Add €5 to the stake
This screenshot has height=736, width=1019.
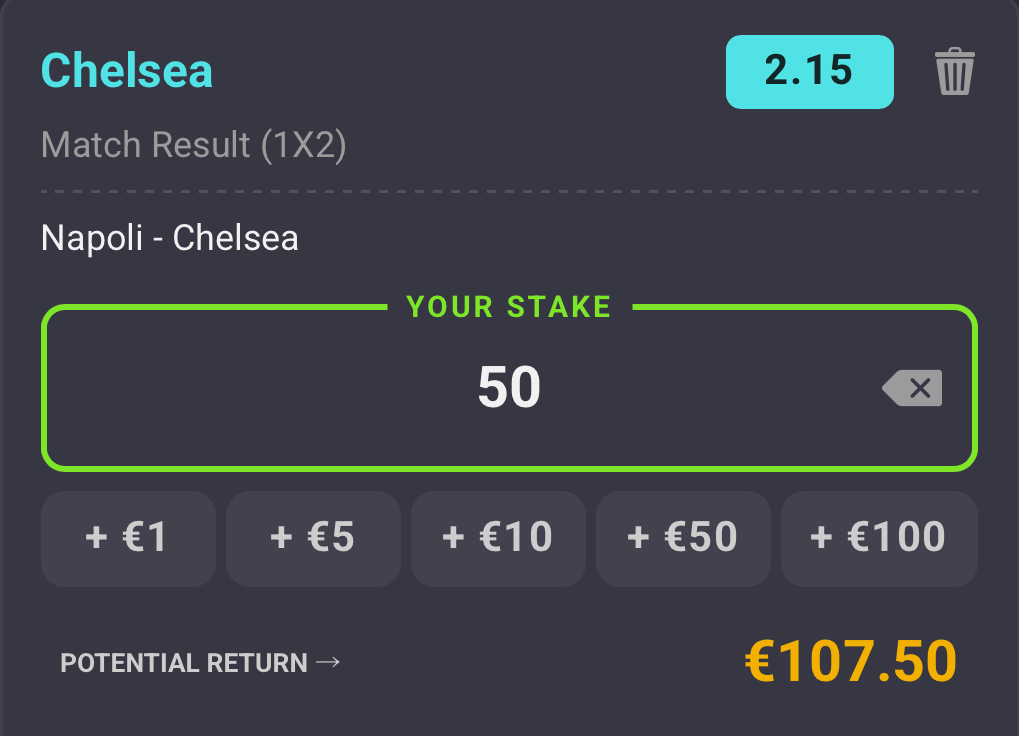(313, 538)
